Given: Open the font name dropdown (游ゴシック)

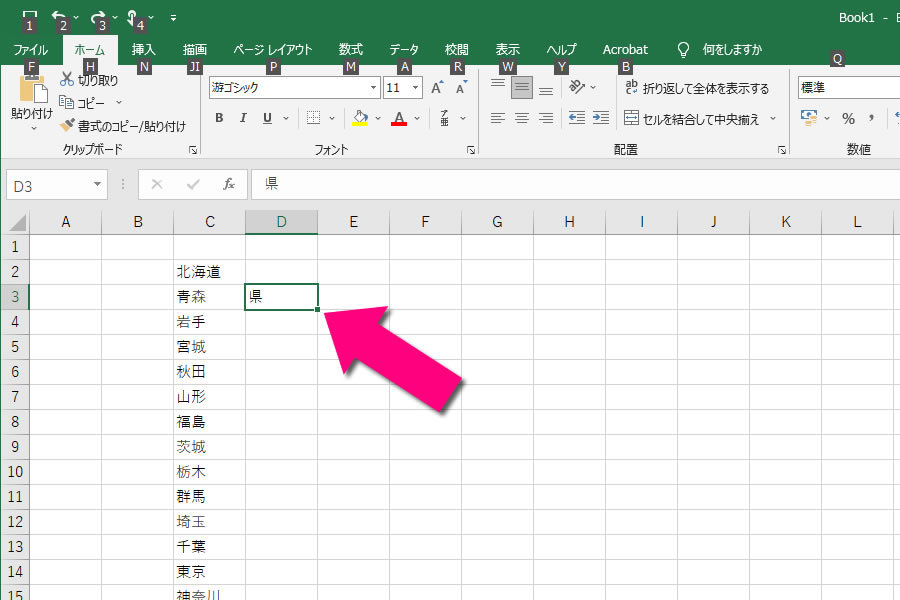Looking at the screenshot, I should point(373,88).
